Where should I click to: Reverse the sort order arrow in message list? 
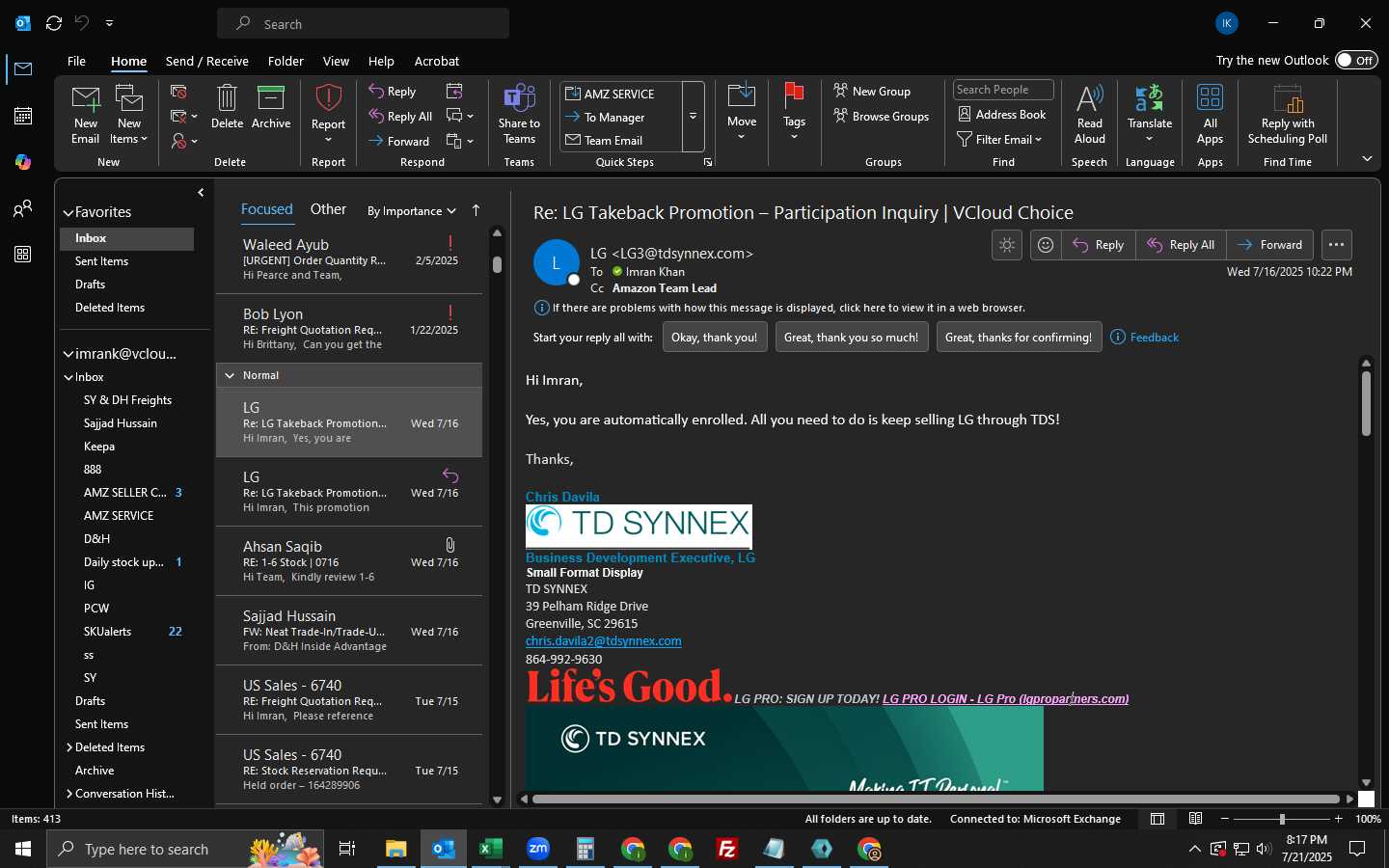coord(476,210)
